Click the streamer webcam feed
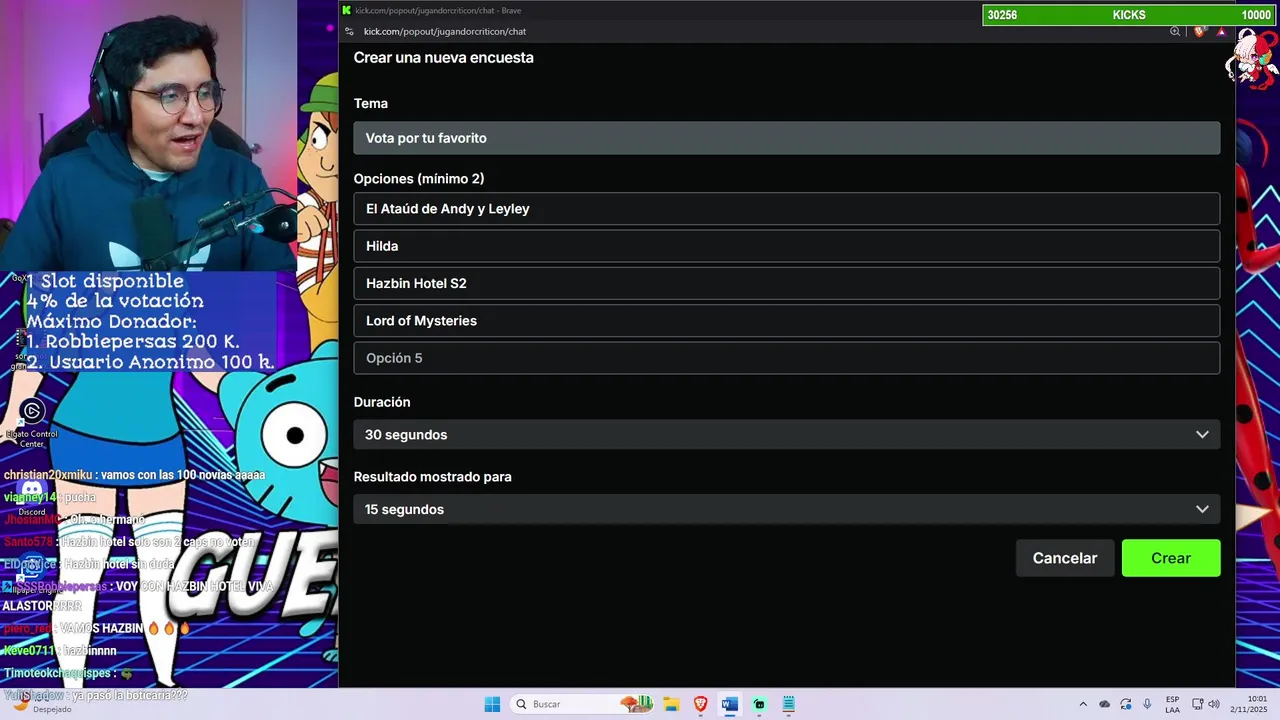The height and width of the screenshot is (720, 1280). click(148, 135)
